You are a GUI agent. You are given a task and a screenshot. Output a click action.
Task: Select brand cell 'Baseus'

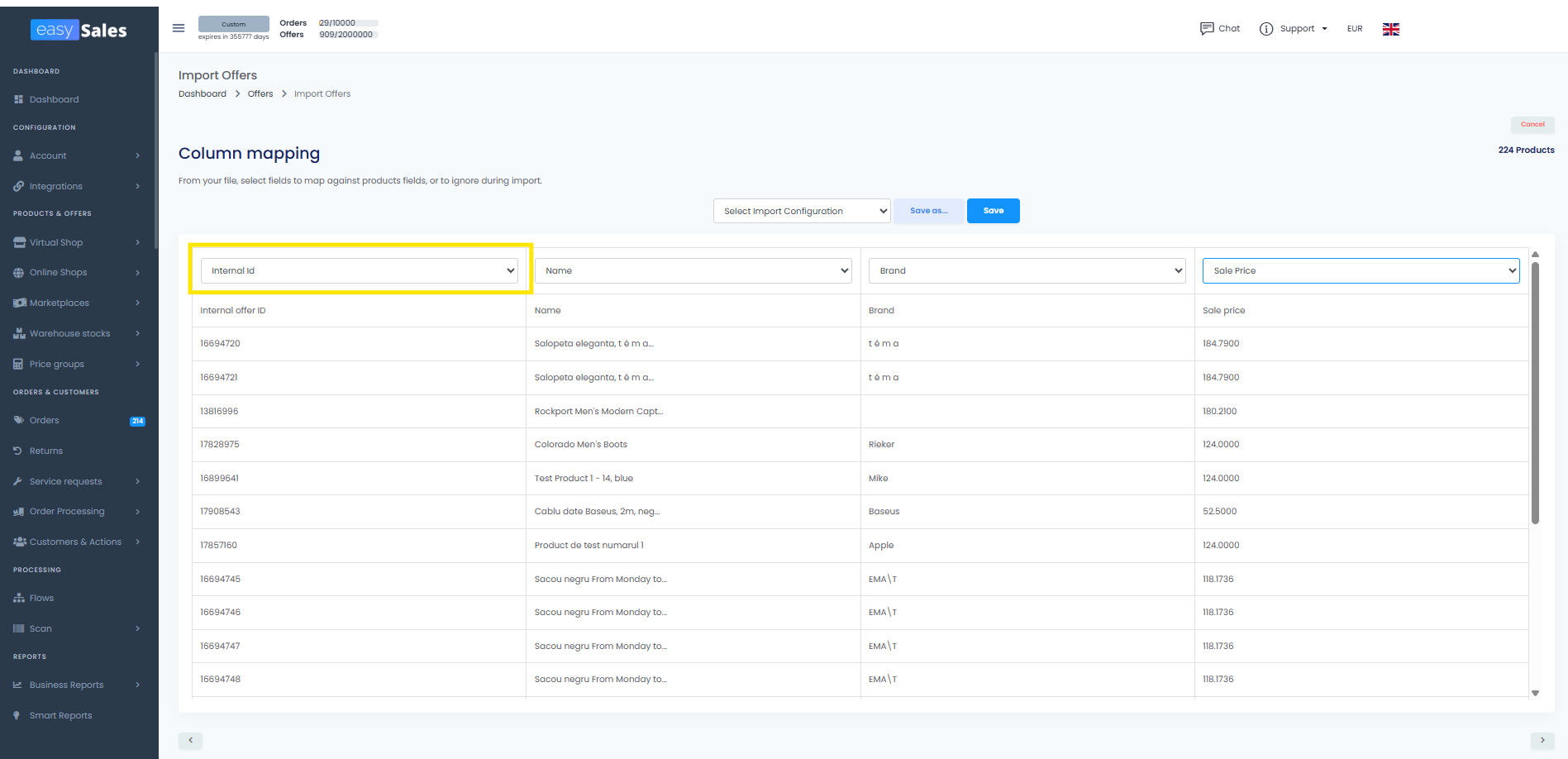pyautogui.click(x=1027, y=512)
